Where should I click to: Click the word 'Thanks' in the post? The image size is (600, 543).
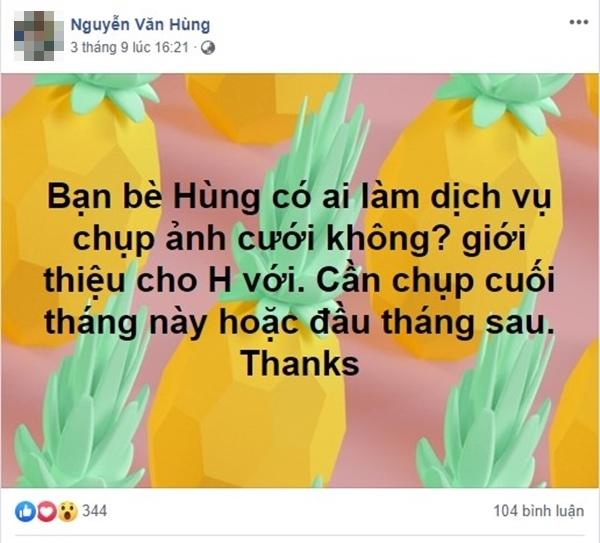(x=300, y=364)
